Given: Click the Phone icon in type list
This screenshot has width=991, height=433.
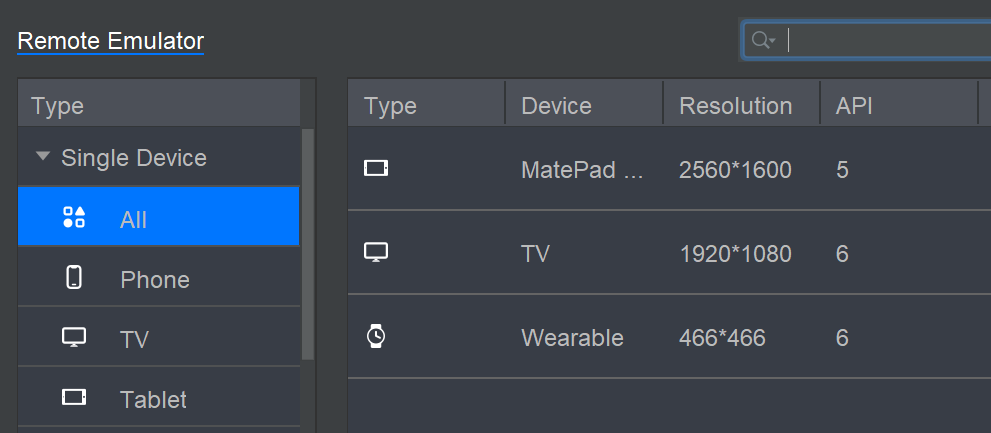Looking at the screenshot, I should (x=74, y=277).
